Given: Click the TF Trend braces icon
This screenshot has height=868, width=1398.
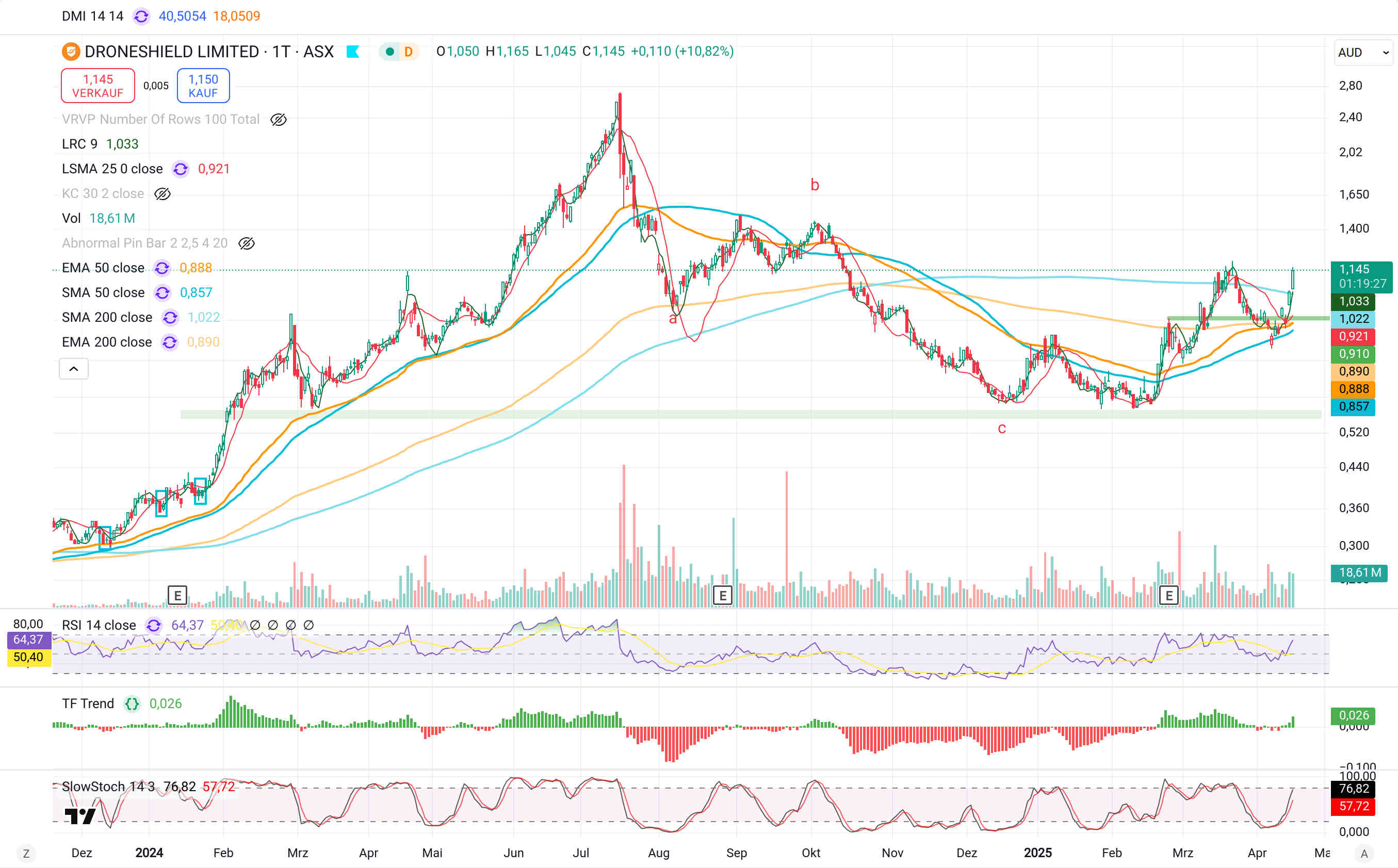Looking at the screenshot, I should click(132, 704).
